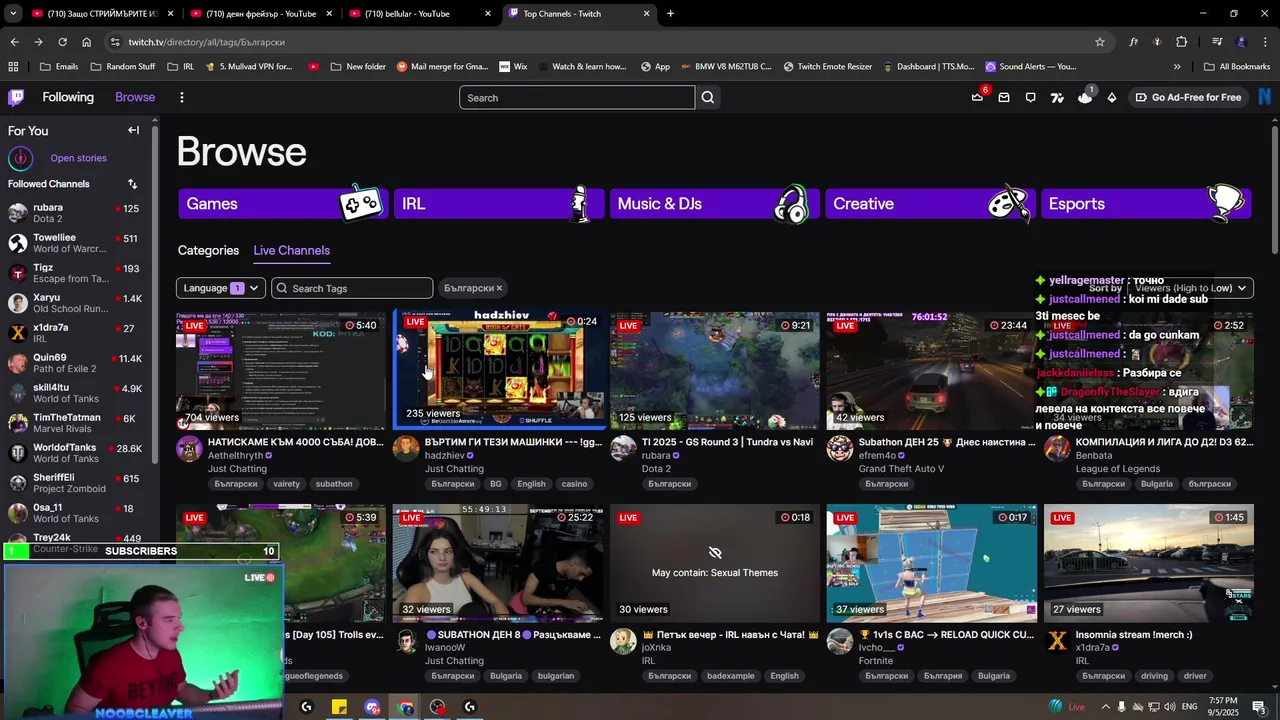Open the Creative category banner
Image resolution: width=1280 pixels, height=720 pixels.
click(x=930, y=203)
